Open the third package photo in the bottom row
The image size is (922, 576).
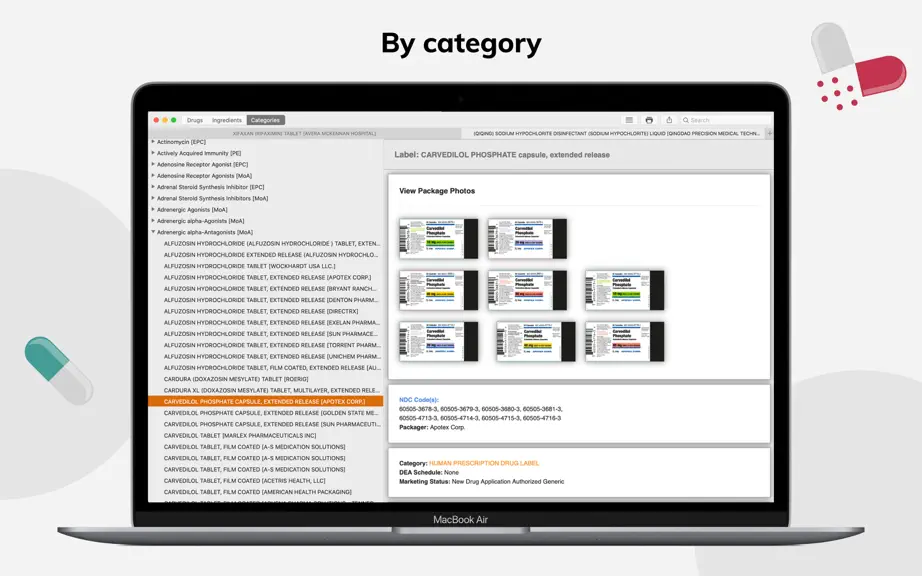click(x=624, y=341)
